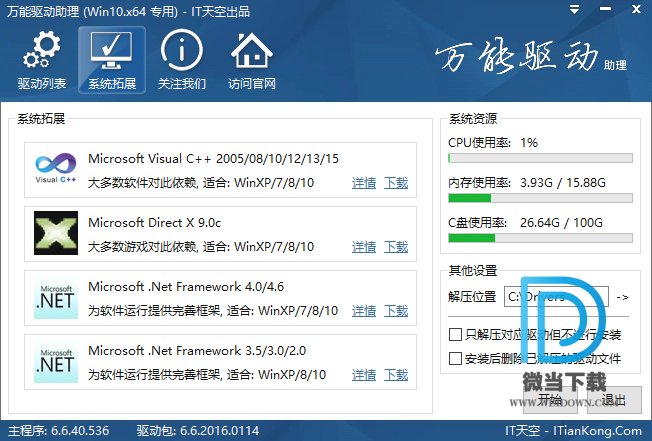Click the Microsoft .Net Framework 3.5/3.0/2.0 title
Screen dimensions: 652x441
click(197, 351)
